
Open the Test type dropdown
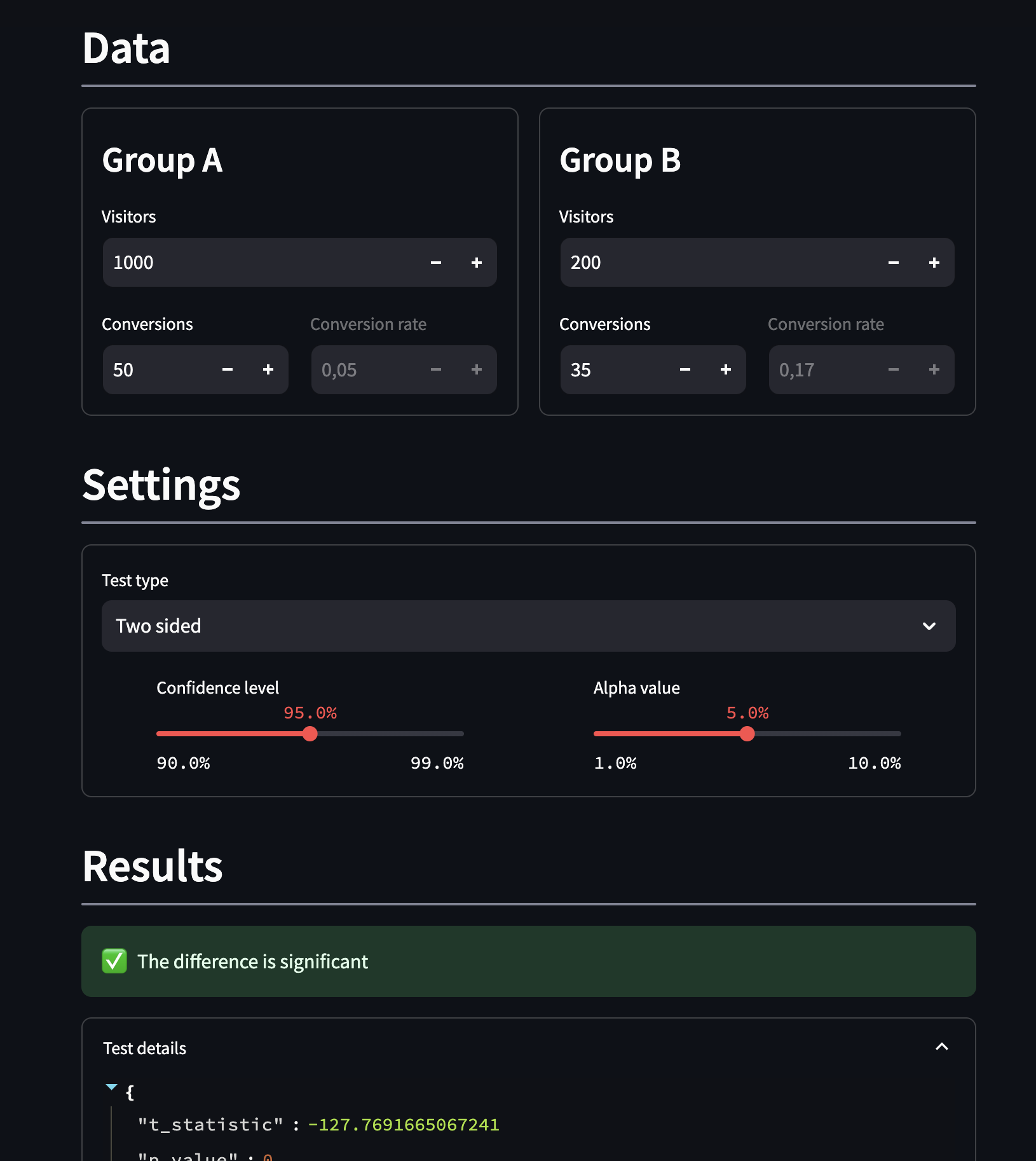528,626
